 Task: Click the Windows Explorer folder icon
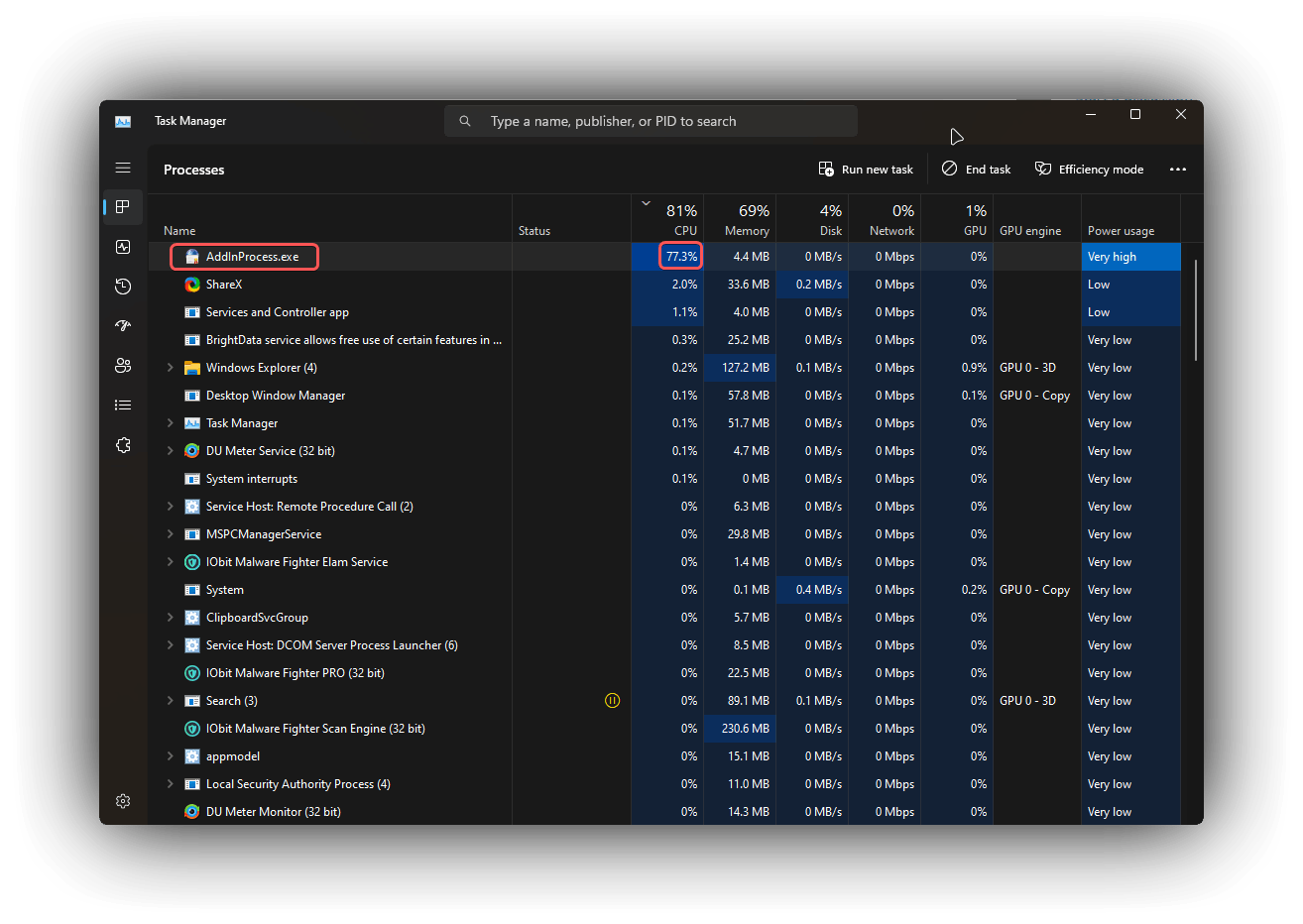[192, 368]
